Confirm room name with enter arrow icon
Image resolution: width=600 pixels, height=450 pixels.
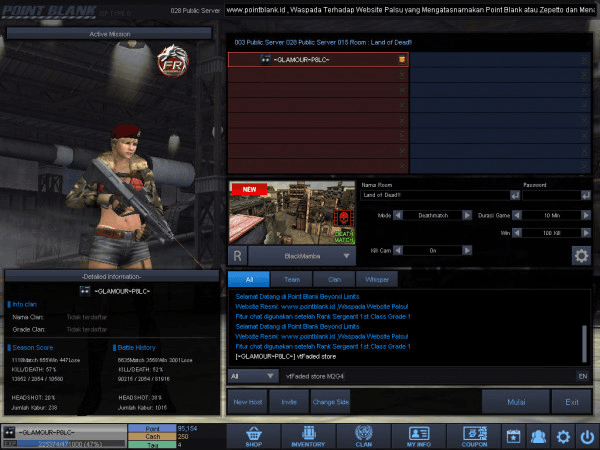click(515, 195)
